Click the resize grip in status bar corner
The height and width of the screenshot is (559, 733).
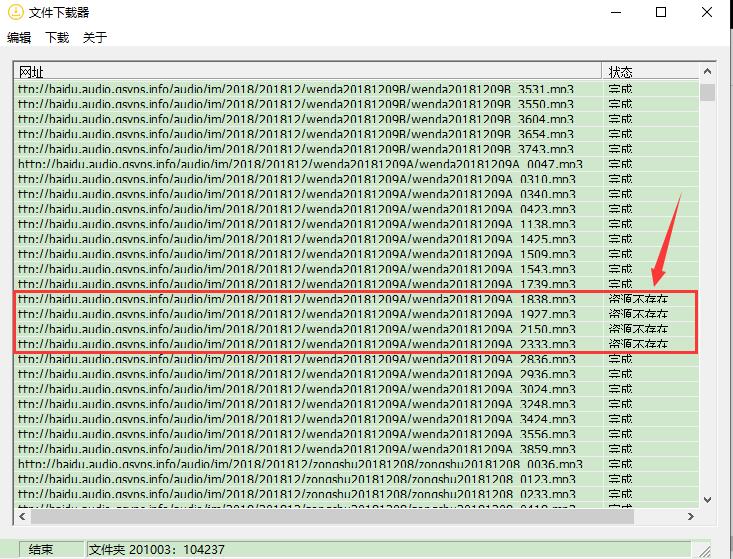click(x=703, y=550)
